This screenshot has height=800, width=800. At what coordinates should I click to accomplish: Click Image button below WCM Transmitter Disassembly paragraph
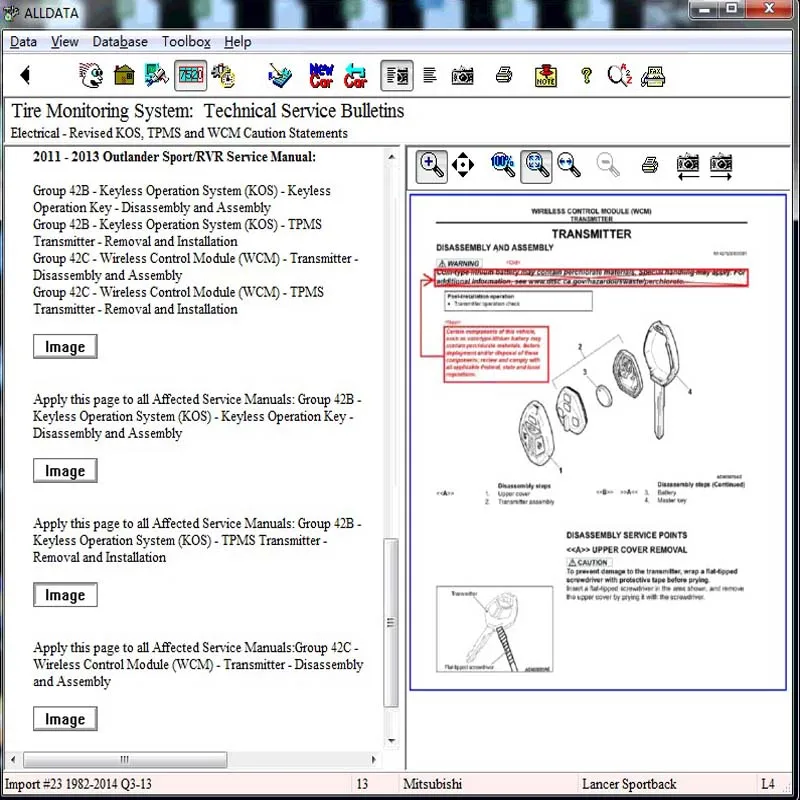point(65,719)
